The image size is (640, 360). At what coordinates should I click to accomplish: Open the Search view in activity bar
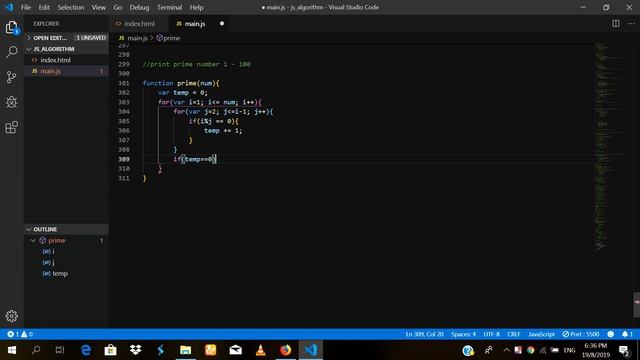(x=11, y=52)
